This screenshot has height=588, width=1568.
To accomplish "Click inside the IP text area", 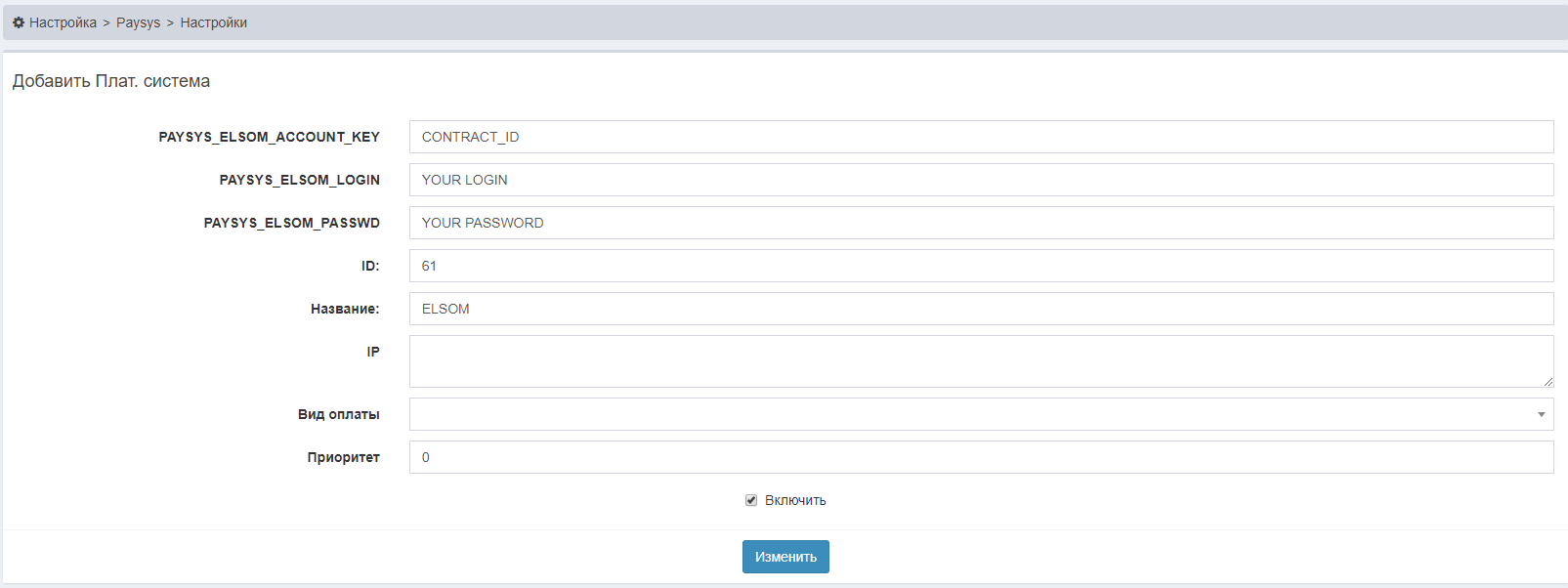I will point(981,361).
